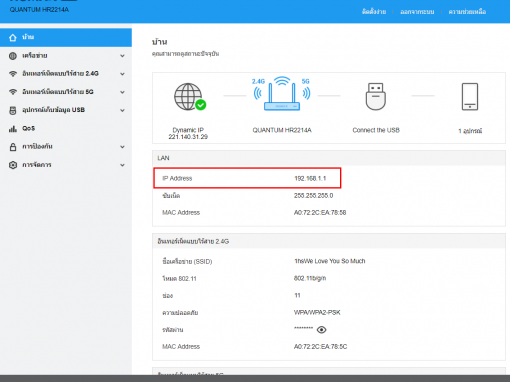The height and width of the screenshot is (382, 510).
Task: Click the help link at header's far right
Action: click(x=467, y=12)
